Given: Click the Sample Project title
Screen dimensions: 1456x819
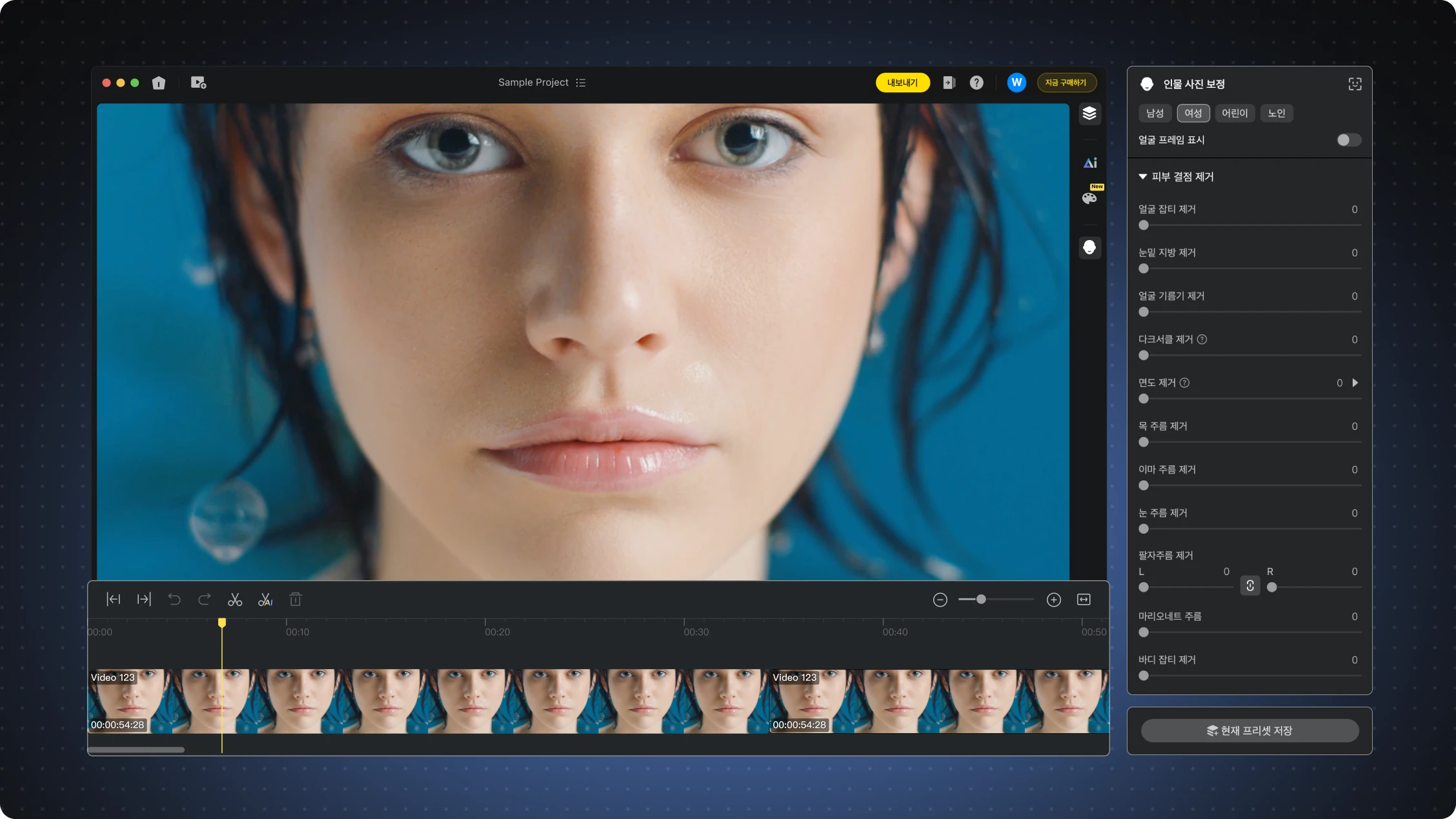Looking at the screenshot, I should click(x=533, y=83).
